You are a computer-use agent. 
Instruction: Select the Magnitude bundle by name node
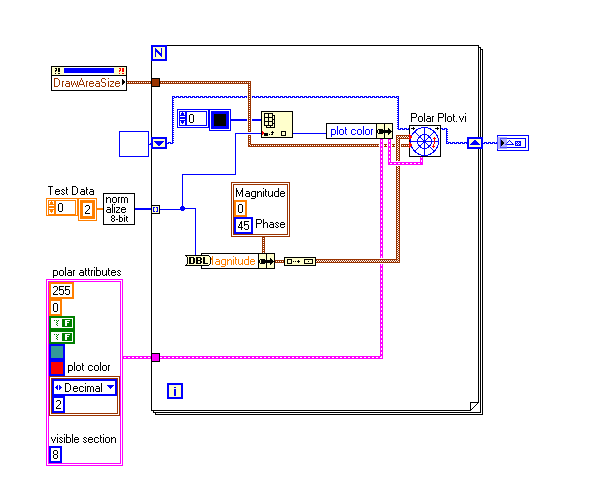click(238, 261)
